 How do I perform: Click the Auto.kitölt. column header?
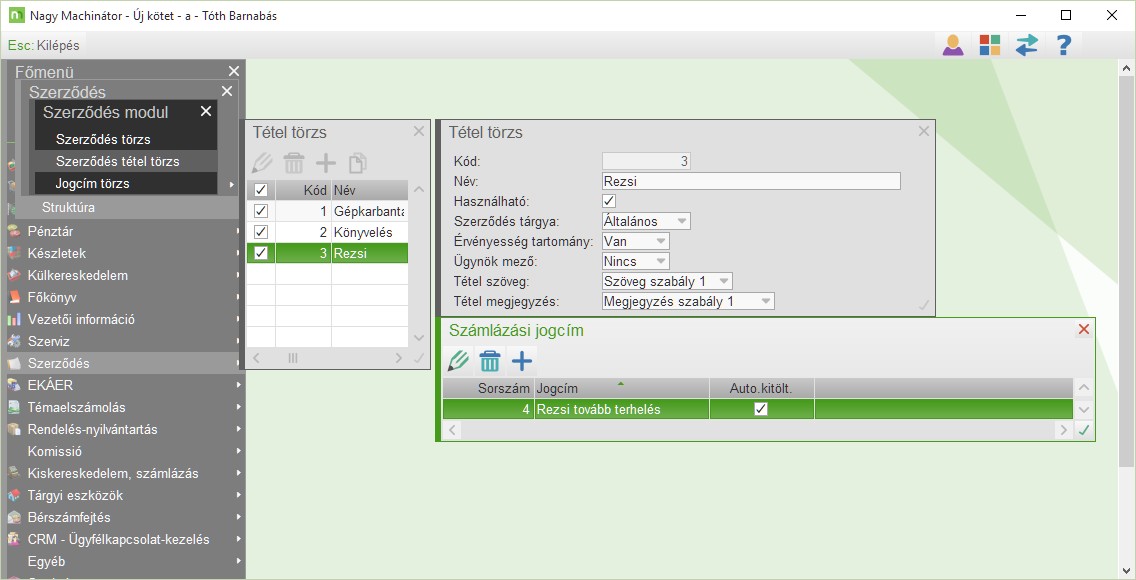[761, 388]
